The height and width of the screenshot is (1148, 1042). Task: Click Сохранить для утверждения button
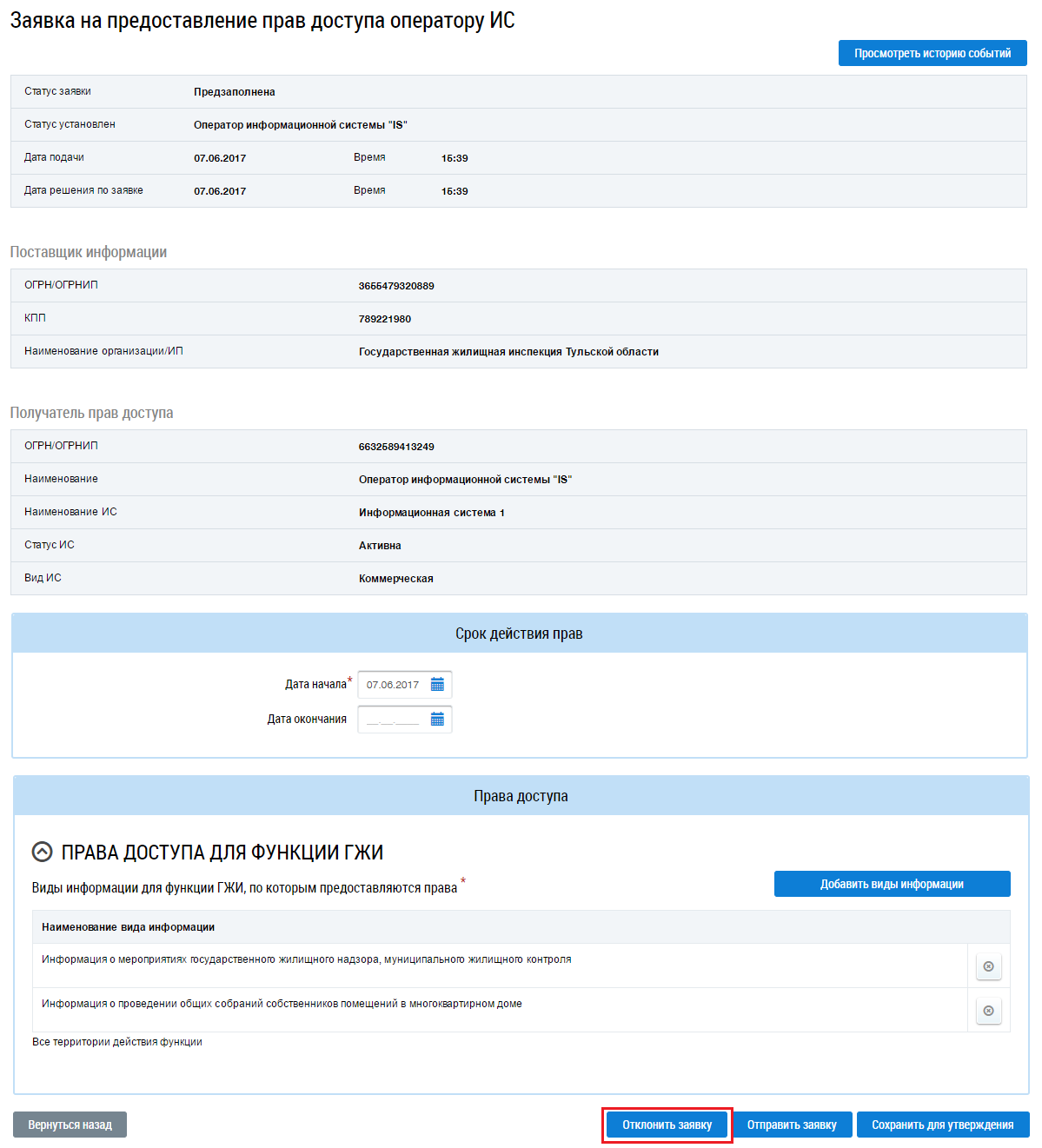click(943, 1125)
